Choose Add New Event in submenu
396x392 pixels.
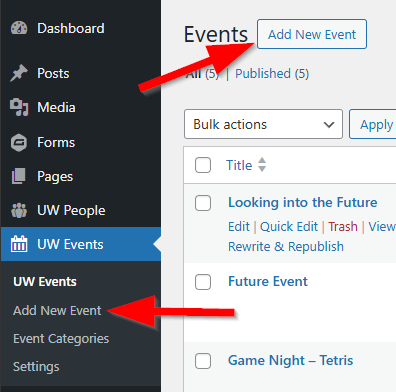click(57, 310)
